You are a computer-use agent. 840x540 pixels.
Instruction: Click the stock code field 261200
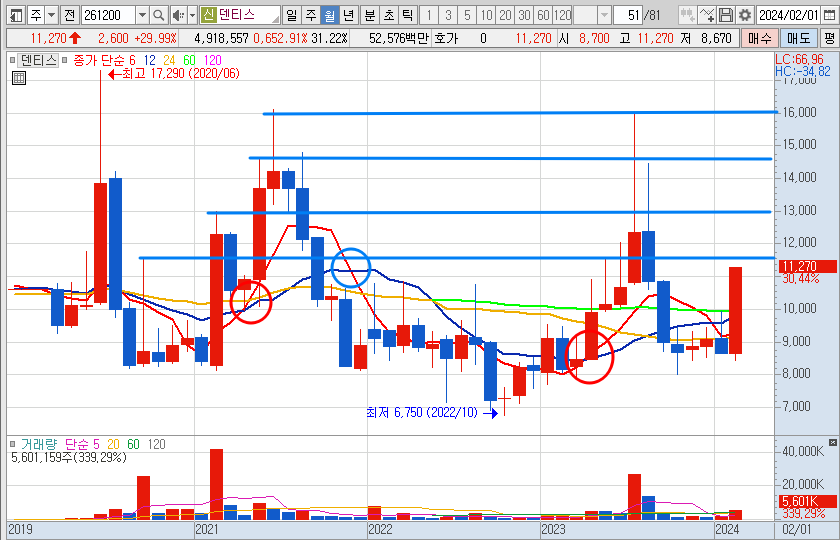pos(109,15)
